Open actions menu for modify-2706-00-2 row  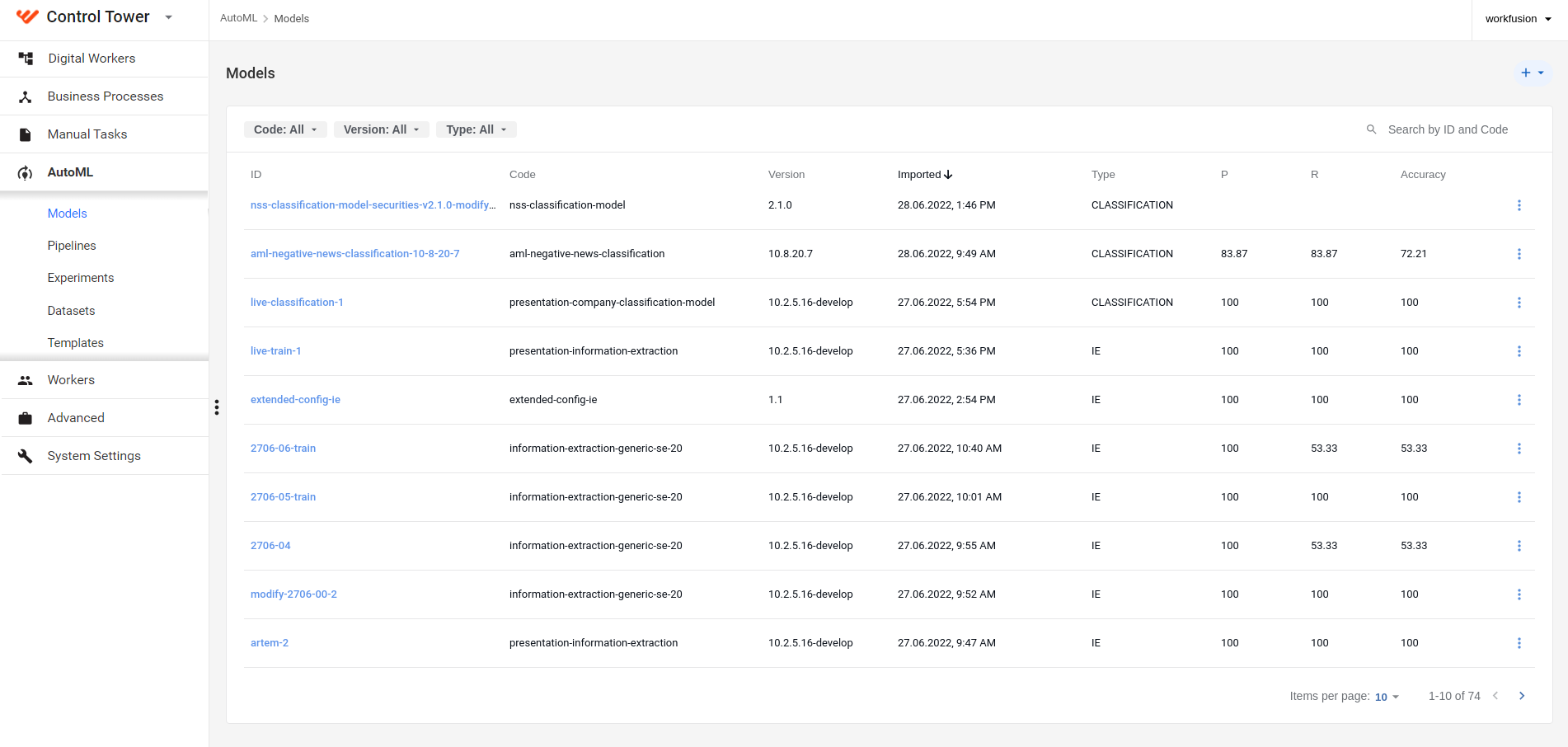click(x=1519, y=594)
